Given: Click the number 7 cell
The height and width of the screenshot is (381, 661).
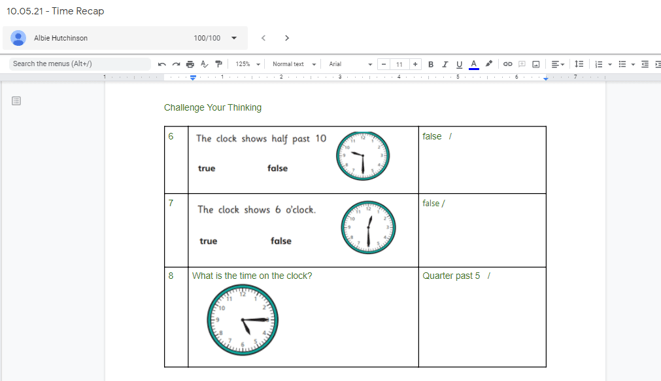Looking at the screenshot, I should (x=176, y=230).
